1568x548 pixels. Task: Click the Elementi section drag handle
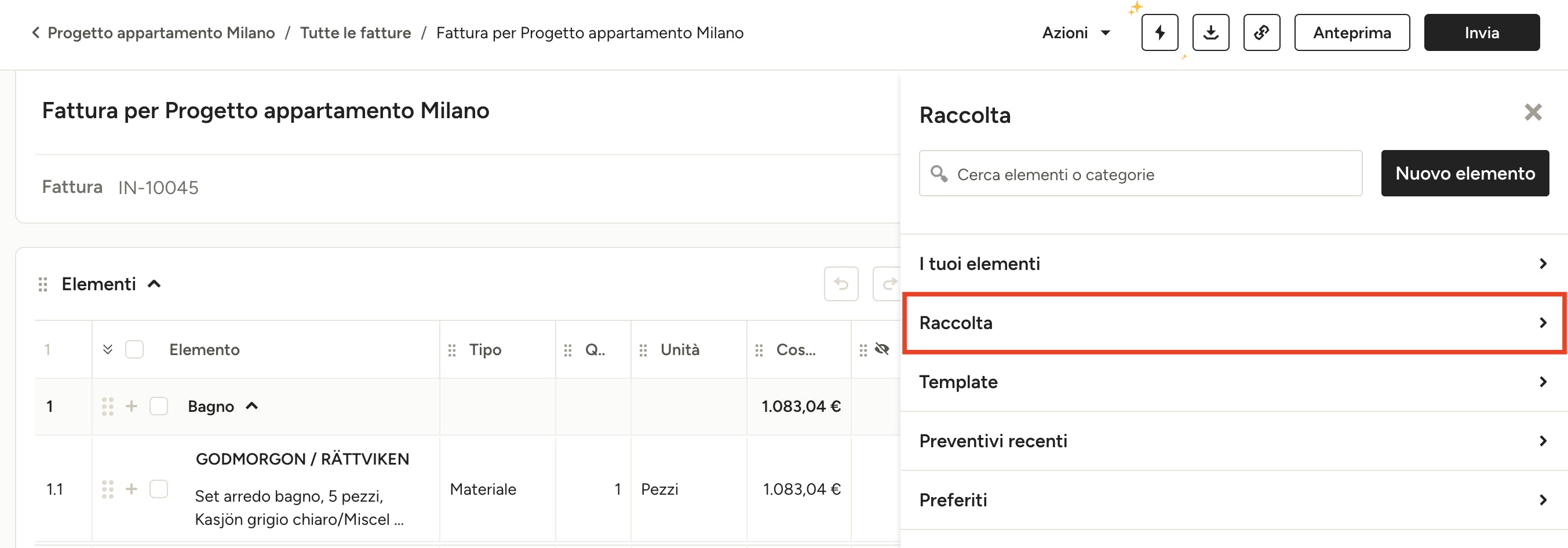[43, 284]
